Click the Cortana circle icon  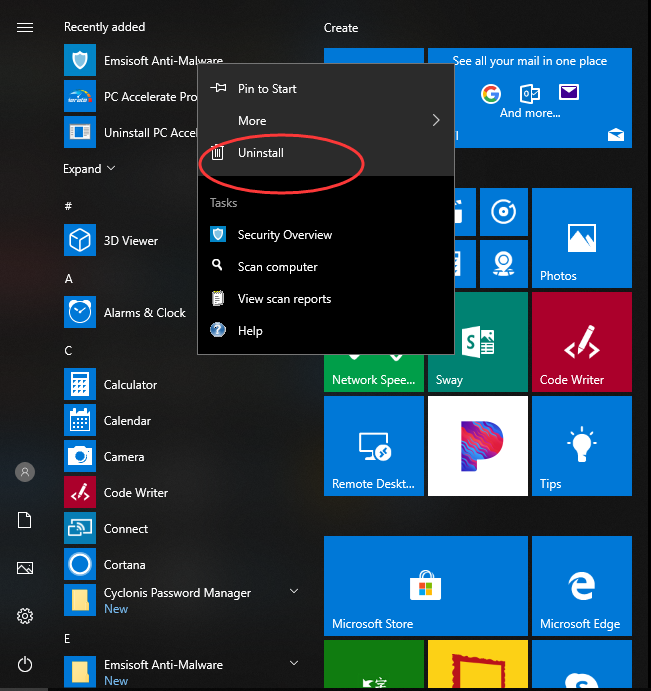click(80, 564)
